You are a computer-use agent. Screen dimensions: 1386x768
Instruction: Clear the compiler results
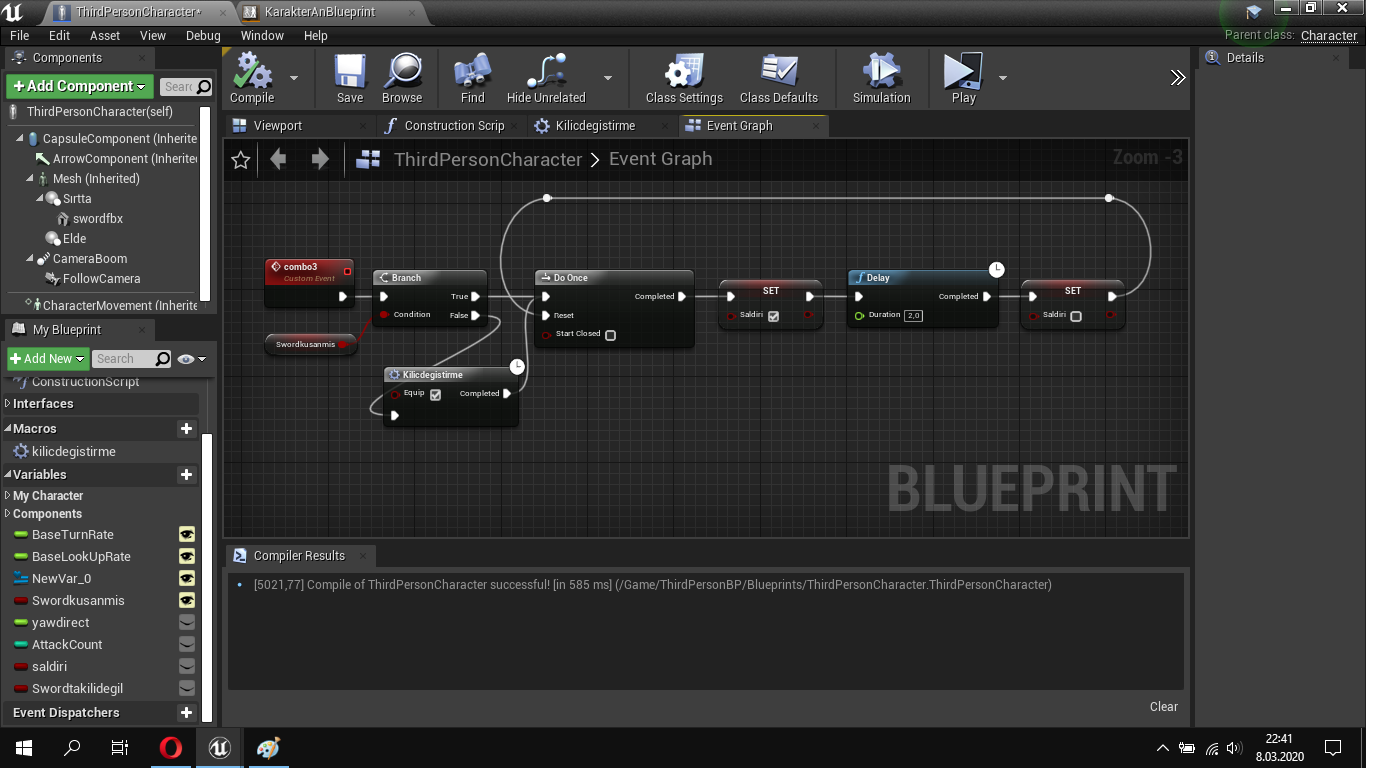click(x=1164, y=707)
